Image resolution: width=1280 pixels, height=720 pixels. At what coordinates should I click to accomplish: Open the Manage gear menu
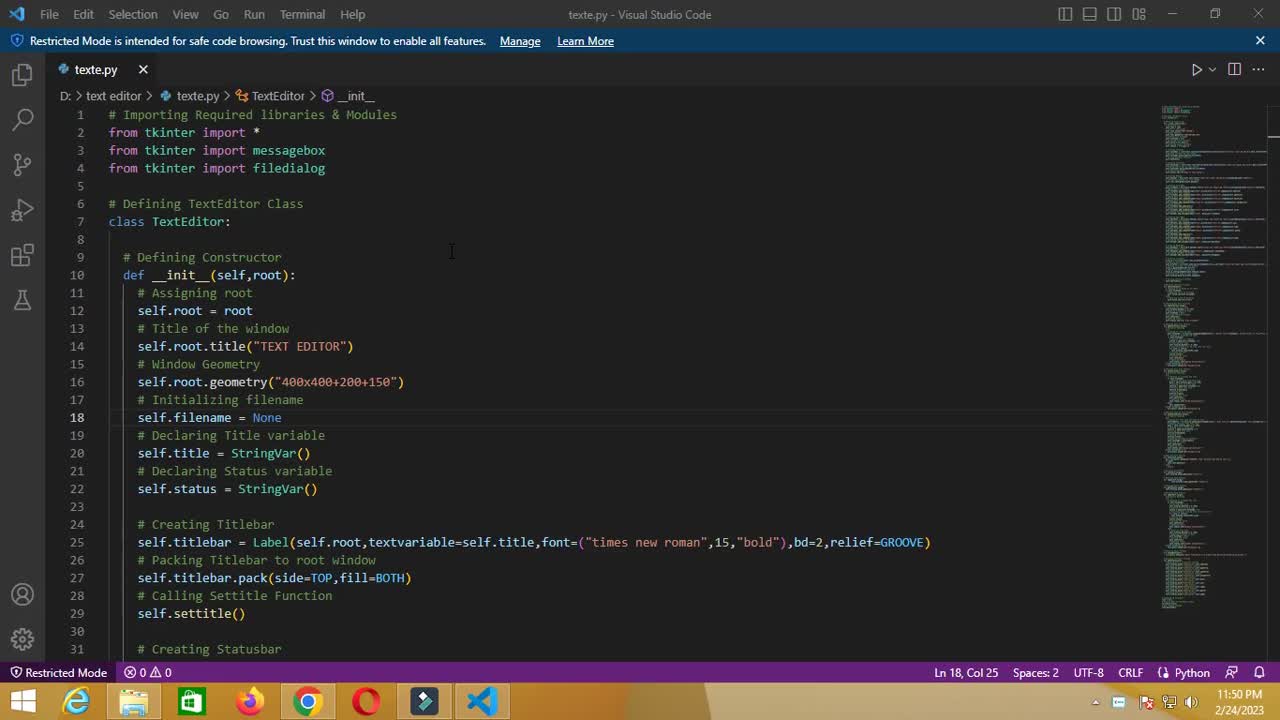pyautogui.click(x=22, y=639)
